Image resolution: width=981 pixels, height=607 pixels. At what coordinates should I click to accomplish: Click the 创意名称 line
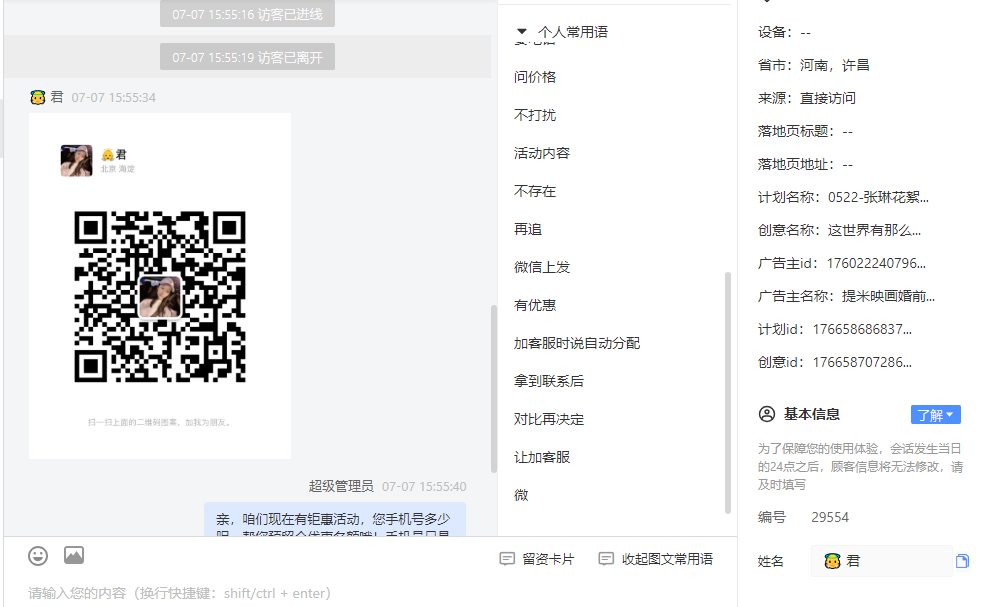click(840, 230)
